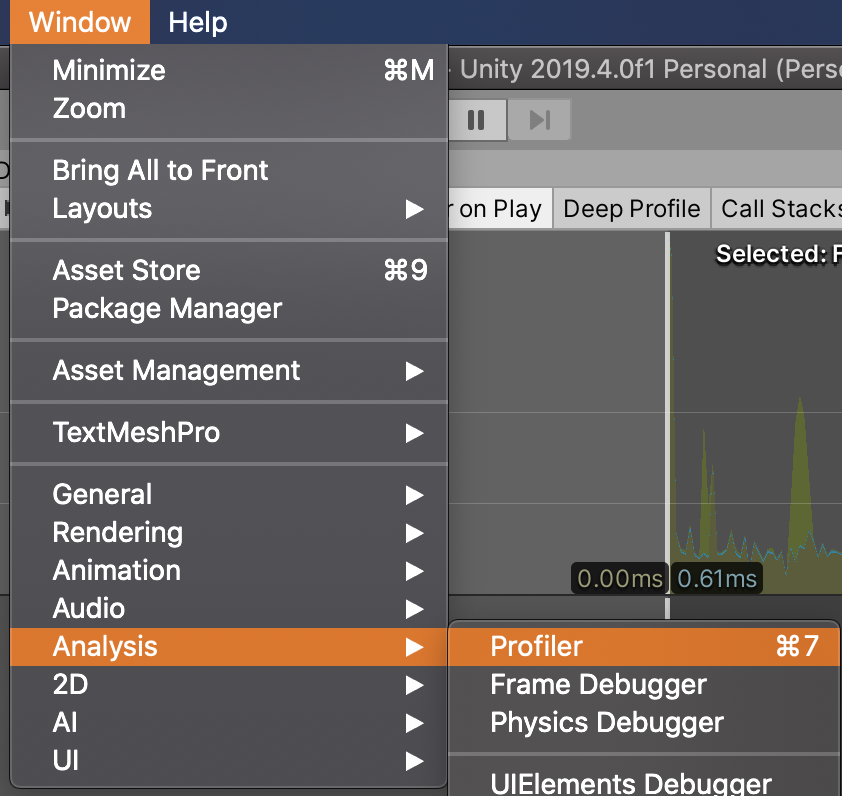Open Physics Debugger window
Screen dimensions: 842x796
point(644,723)
